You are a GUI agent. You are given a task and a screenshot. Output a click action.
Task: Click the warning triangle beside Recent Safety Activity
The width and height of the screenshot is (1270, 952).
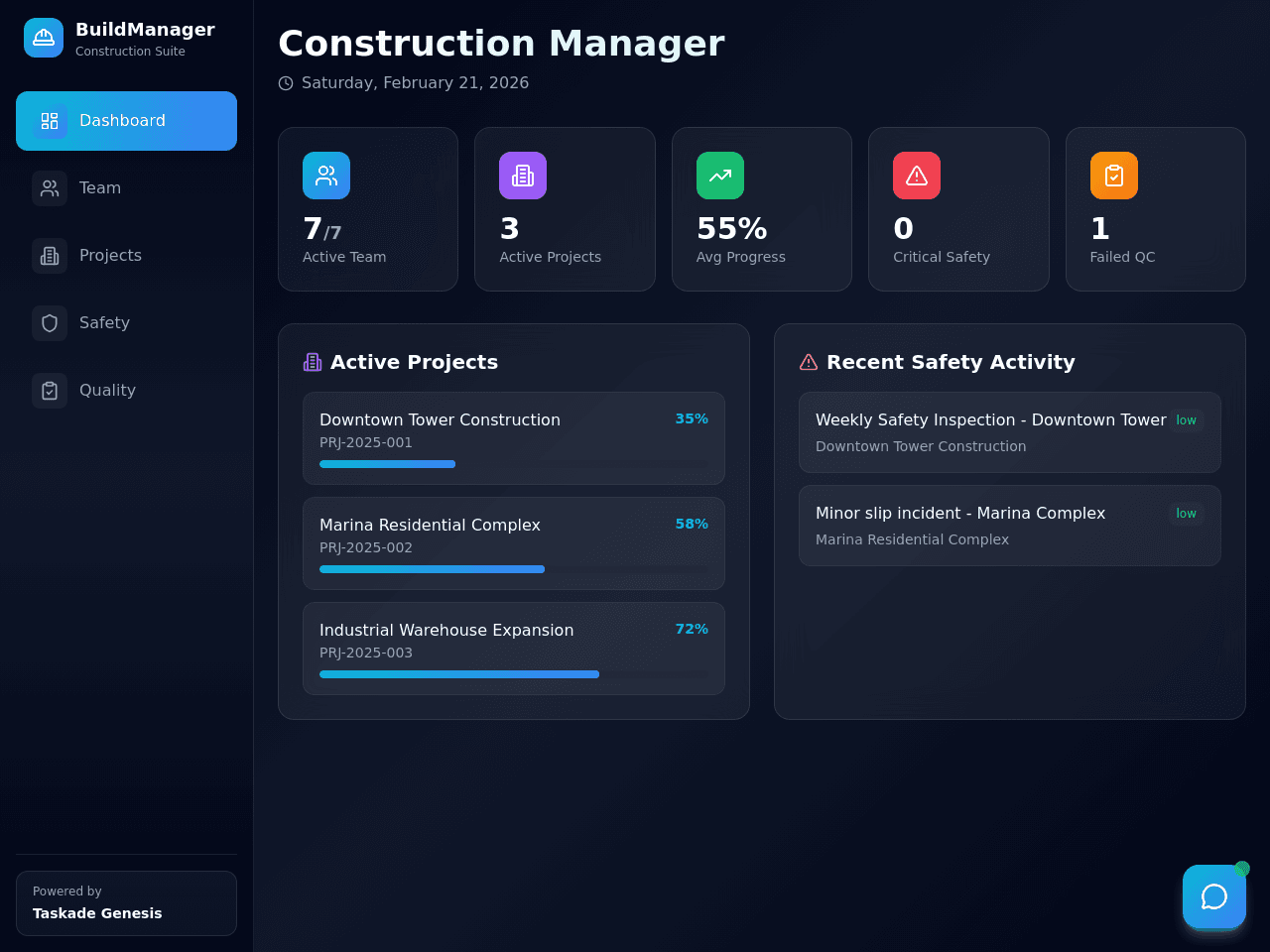(x=809, y=362)
